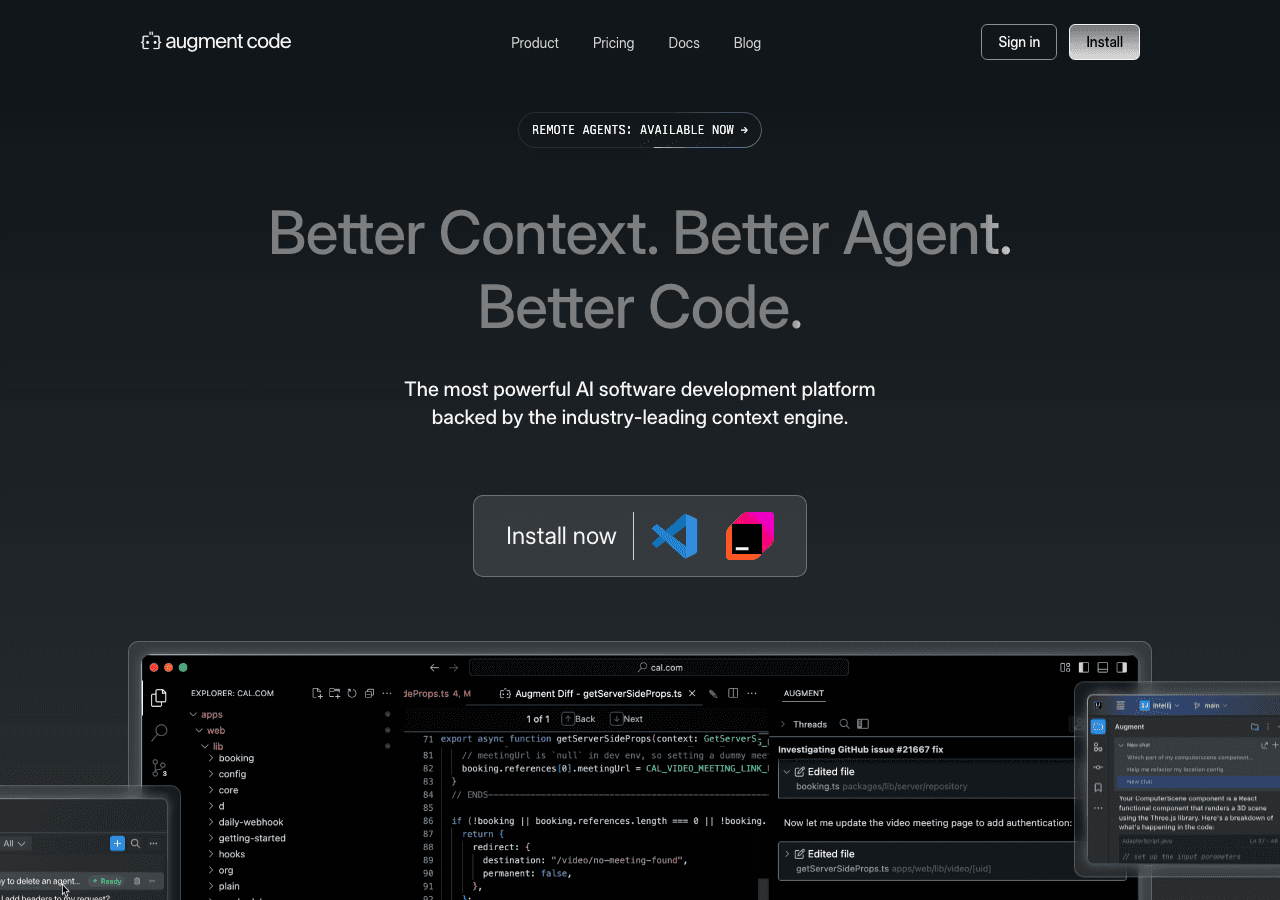The height and width of the screenshot is (900, 1280).
Task: Open the Explorer icon in VS Code activity bar
Action: tap(158, 696)
